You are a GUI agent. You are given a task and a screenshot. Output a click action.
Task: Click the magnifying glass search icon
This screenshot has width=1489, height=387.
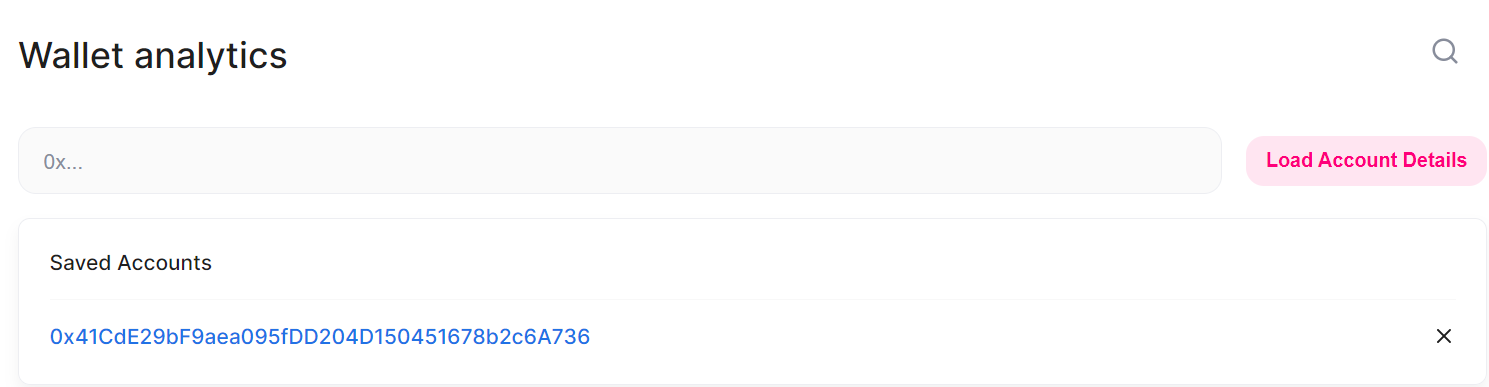1444,51
